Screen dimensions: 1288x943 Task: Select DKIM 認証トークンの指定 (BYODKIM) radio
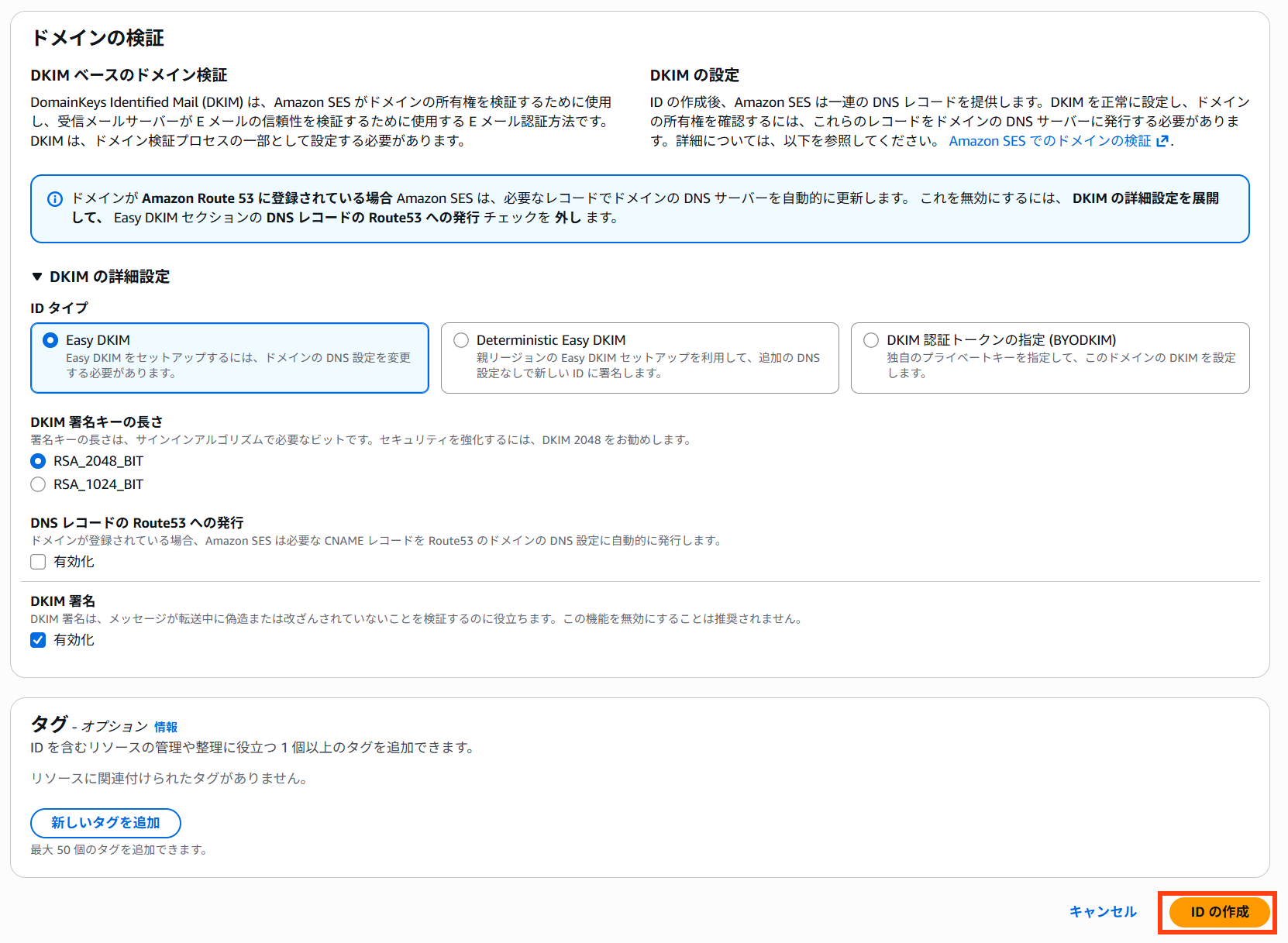871,340
